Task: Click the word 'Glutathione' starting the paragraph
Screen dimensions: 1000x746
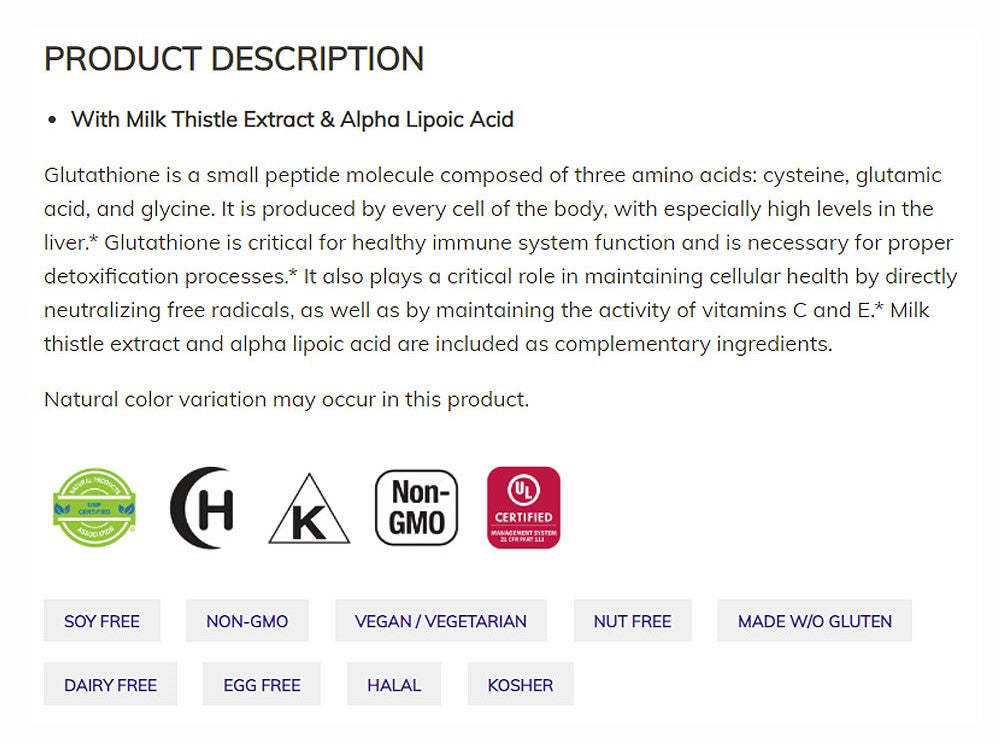Action: 101,176
